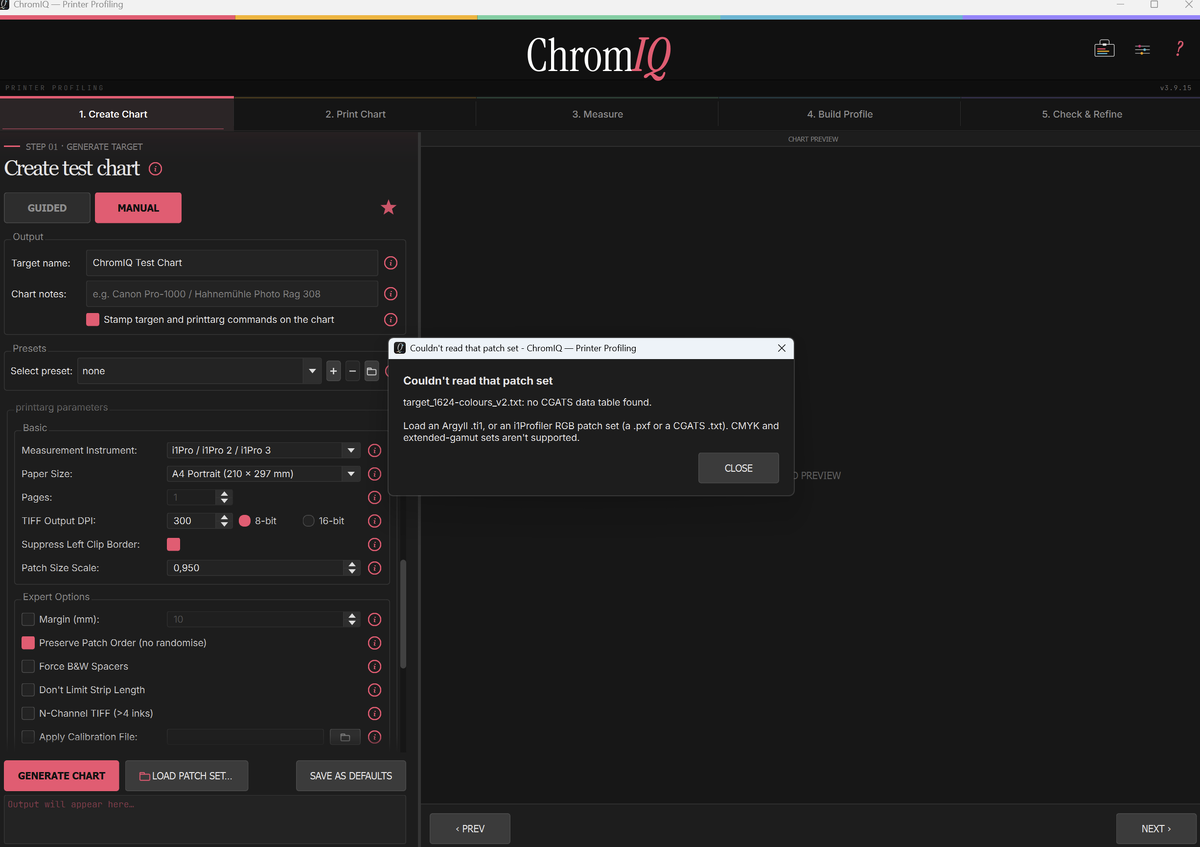Show info icon for Paper Size
This screenshot has width=1200, height=847.
pos(375,474)
